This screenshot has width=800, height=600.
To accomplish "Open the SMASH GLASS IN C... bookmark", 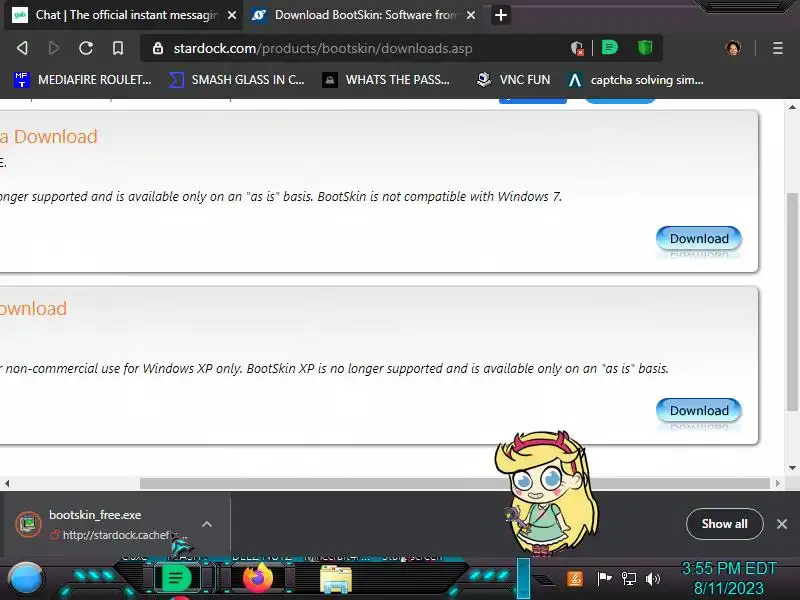I will [237, 80].
